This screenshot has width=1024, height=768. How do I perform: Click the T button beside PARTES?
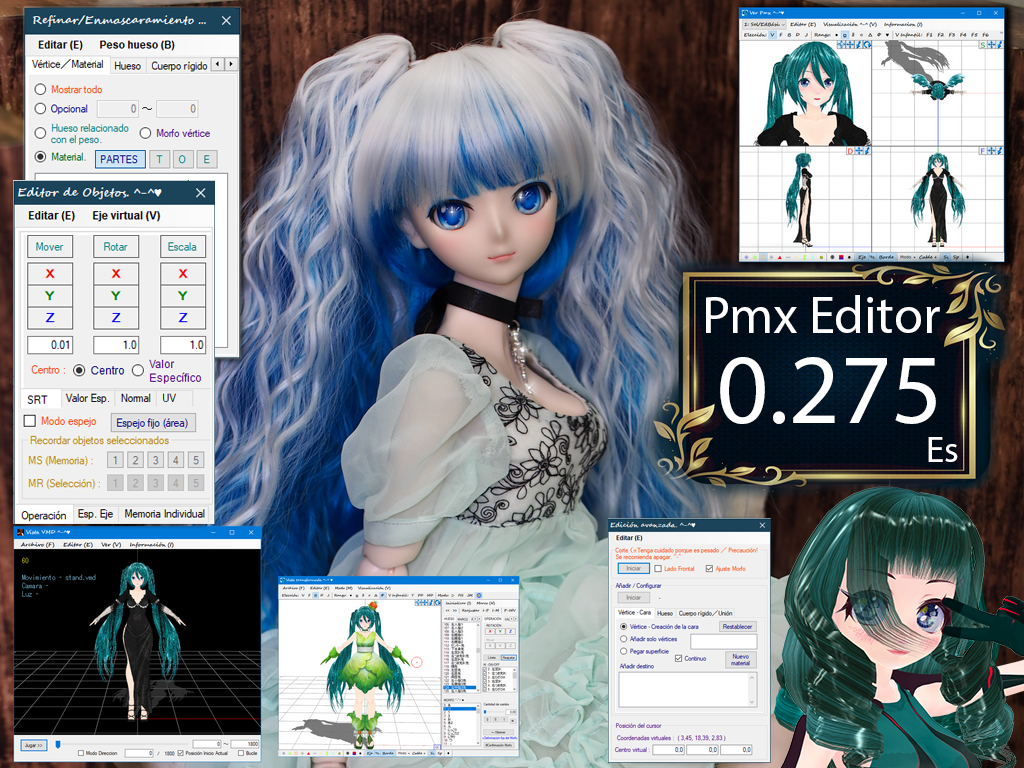(x=159, y=159)
